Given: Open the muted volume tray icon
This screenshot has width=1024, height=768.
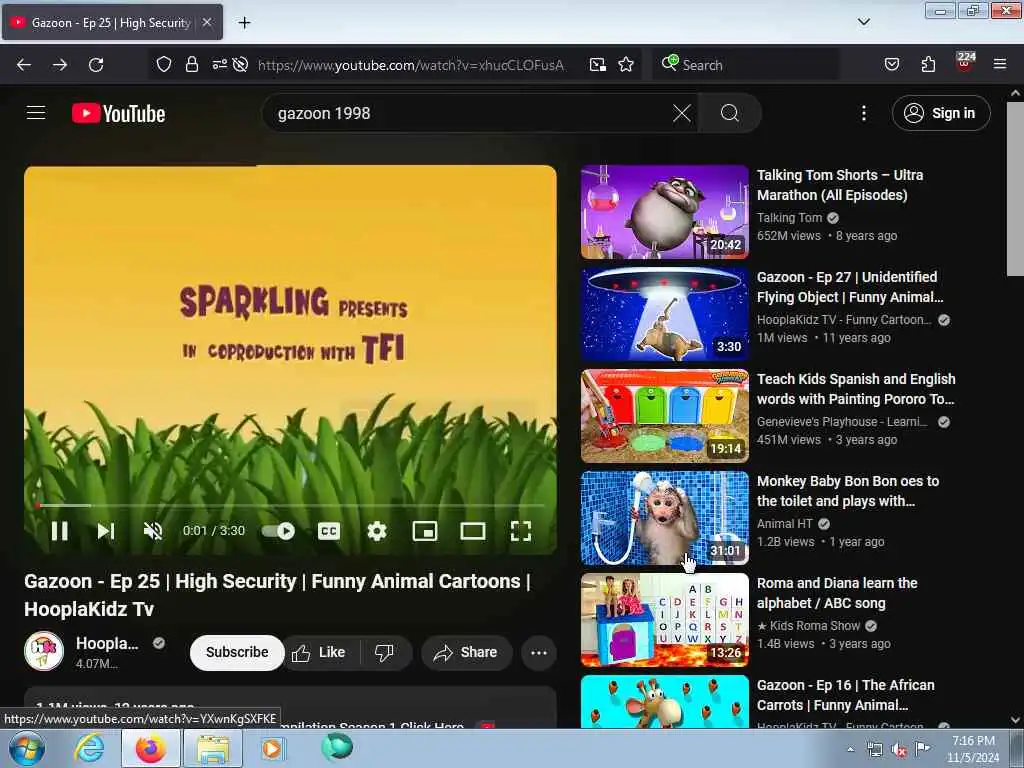Looking at the screenshot, I should (x=899, y=750).
